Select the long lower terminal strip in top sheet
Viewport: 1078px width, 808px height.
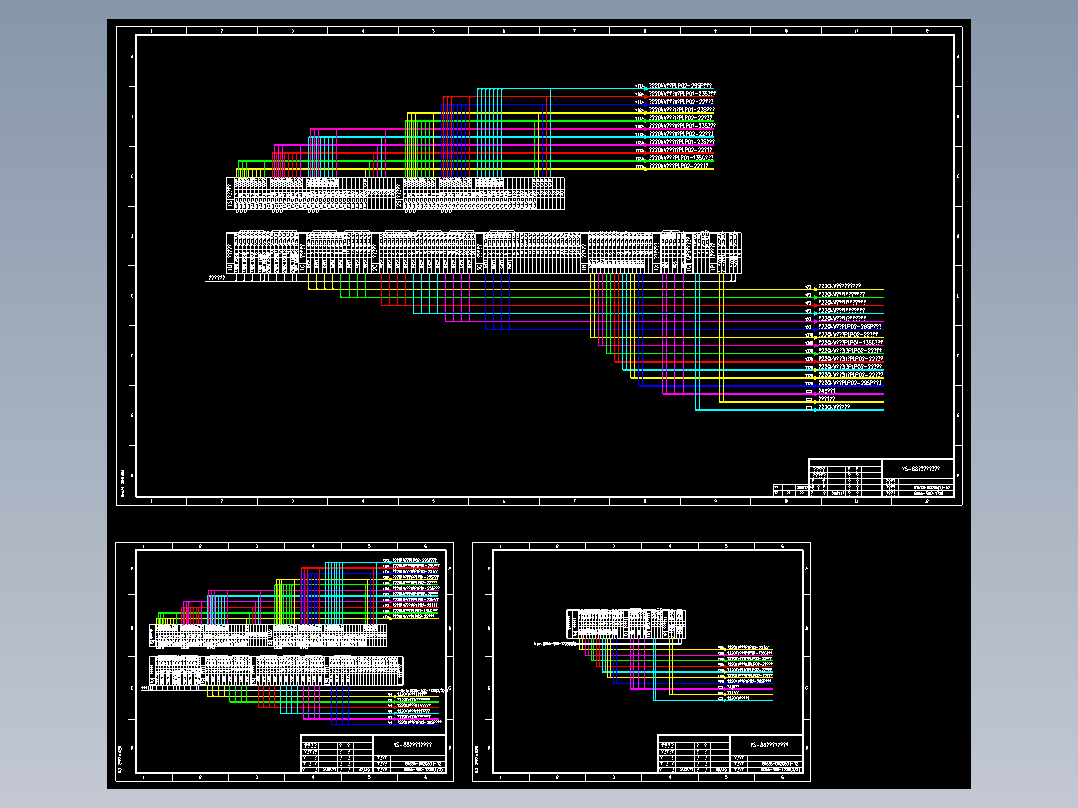click(483, 253)
